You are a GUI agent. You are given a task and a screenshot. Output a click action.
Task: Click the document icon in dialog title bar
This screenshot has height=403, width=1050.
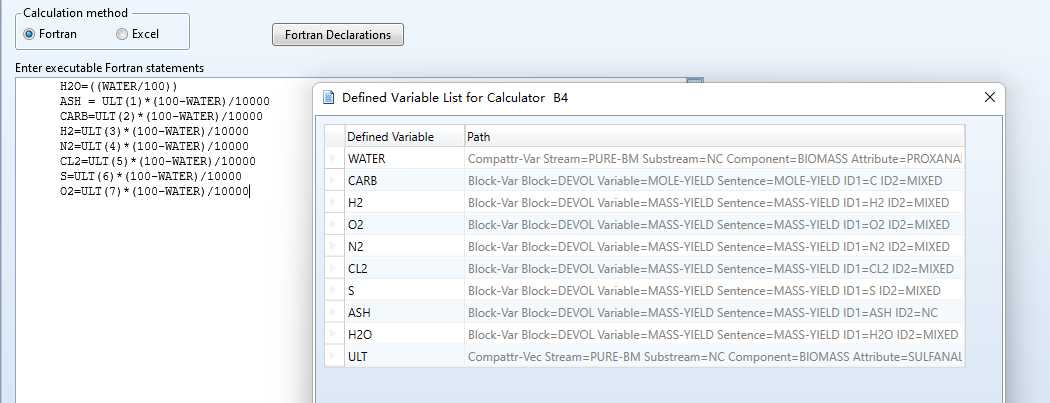click(328, 97)
